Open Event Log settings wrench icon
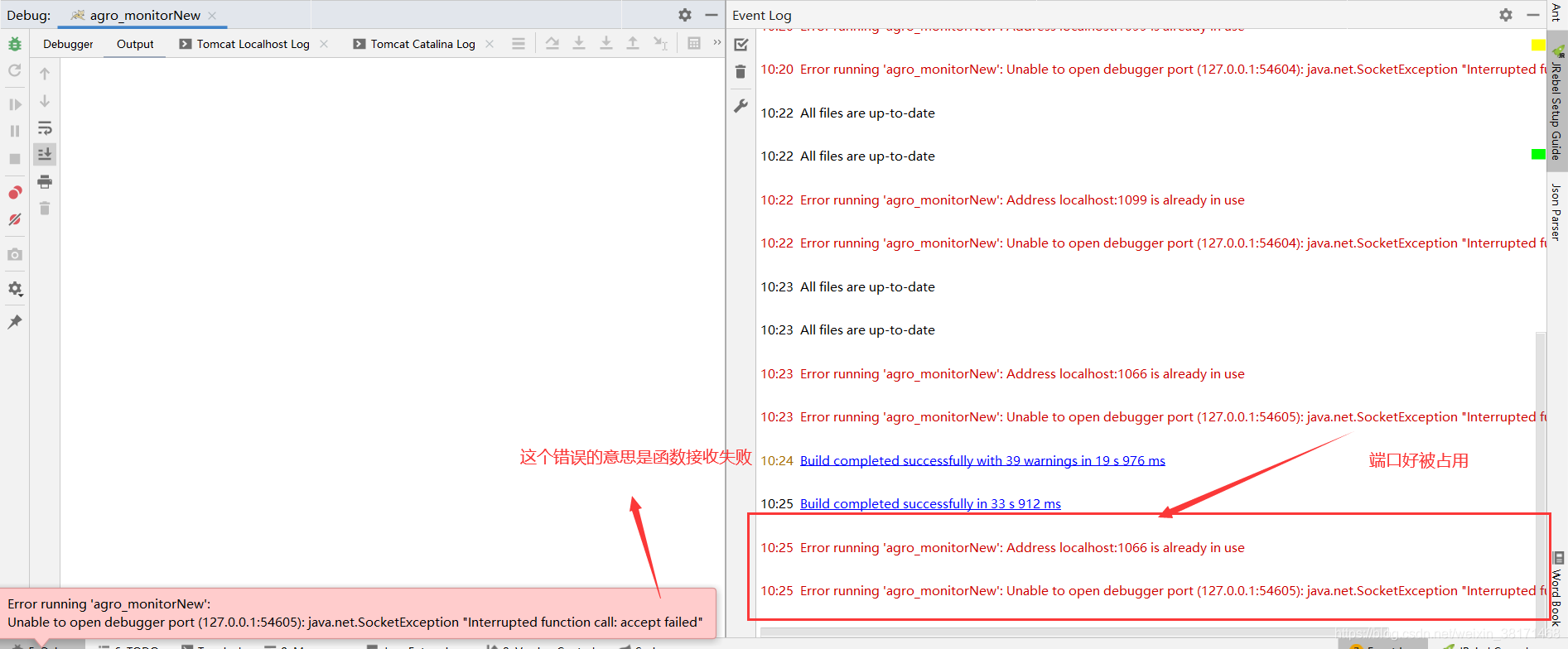This screenshot has width=1568, height=649. tap(741, 106)
